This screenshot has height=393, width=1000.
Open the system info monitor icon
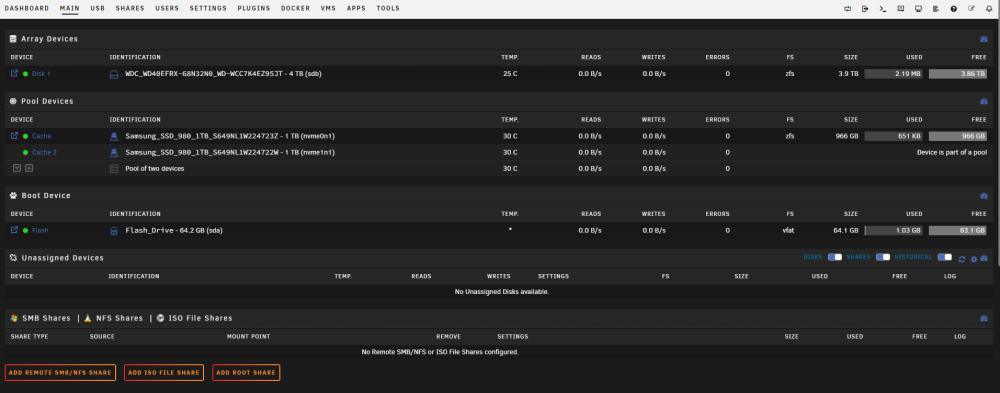tap(918, 9)
